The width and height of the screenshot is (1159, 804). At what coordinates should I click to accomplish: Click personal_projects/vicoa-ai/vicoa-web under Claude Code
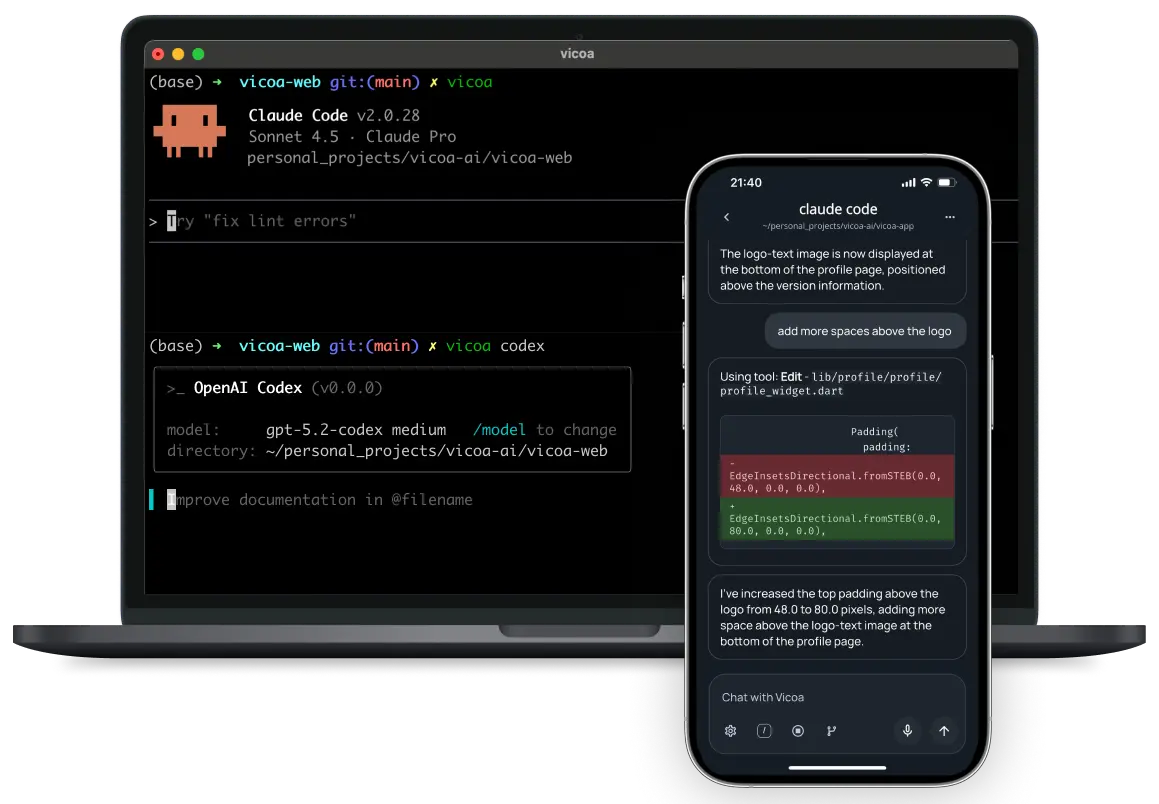pyautogui.click(x=409, y=158)
